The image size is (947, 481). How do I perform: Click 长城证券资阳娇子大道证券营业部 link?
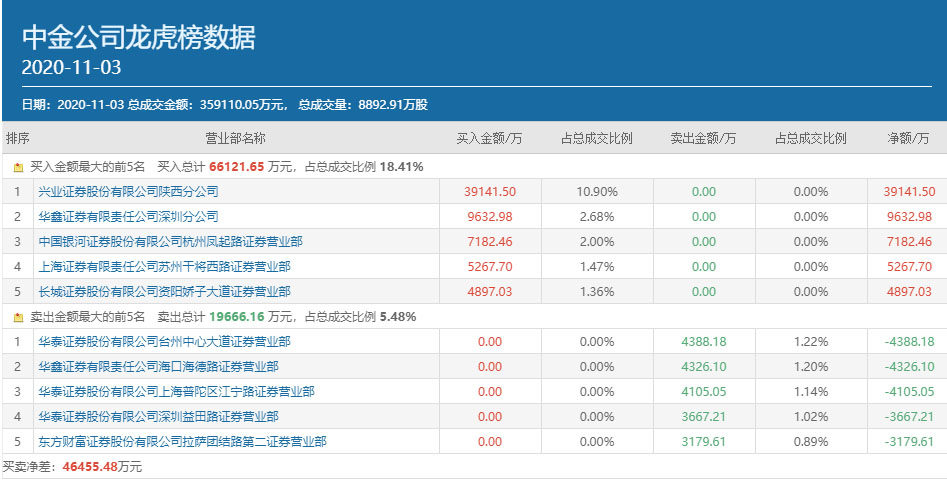(x=164, y=291)
